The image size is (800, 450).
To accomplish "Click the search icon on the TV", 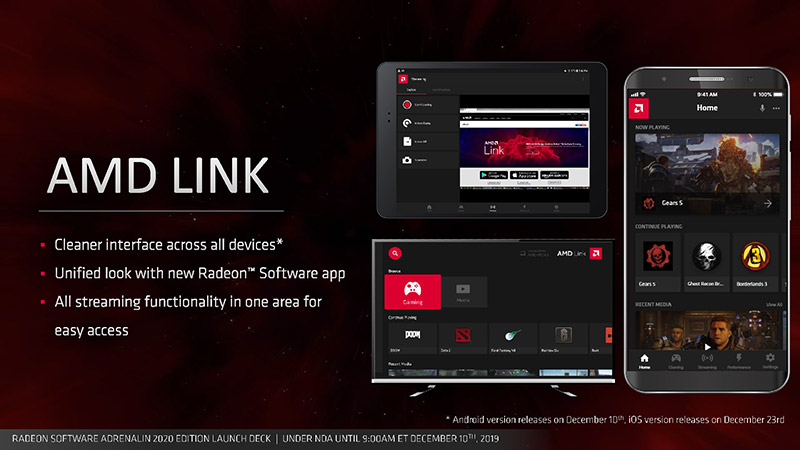I will click(x=395, y=253).
